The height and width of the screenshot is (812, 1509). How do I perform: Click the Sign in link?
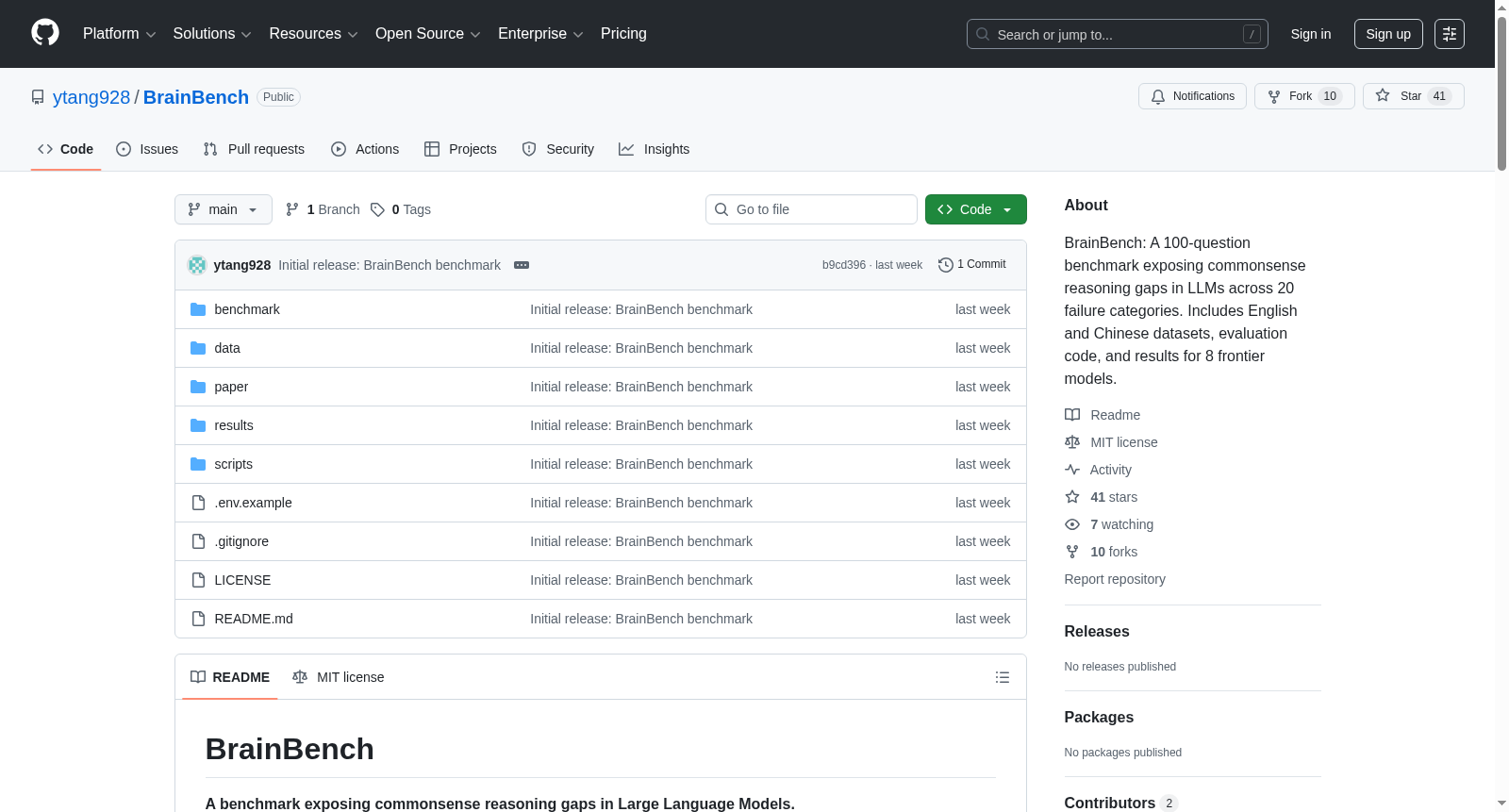coord(1311,34)
